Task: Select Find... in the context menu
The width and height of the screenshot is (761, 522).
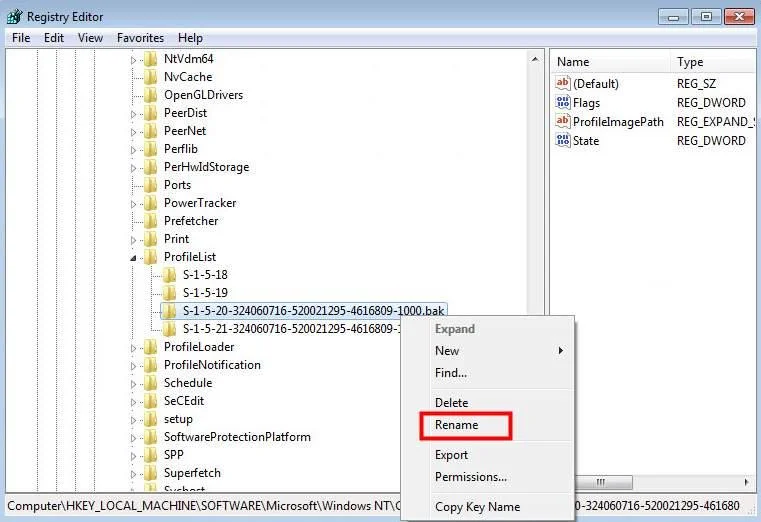Action: pos(451,373)
